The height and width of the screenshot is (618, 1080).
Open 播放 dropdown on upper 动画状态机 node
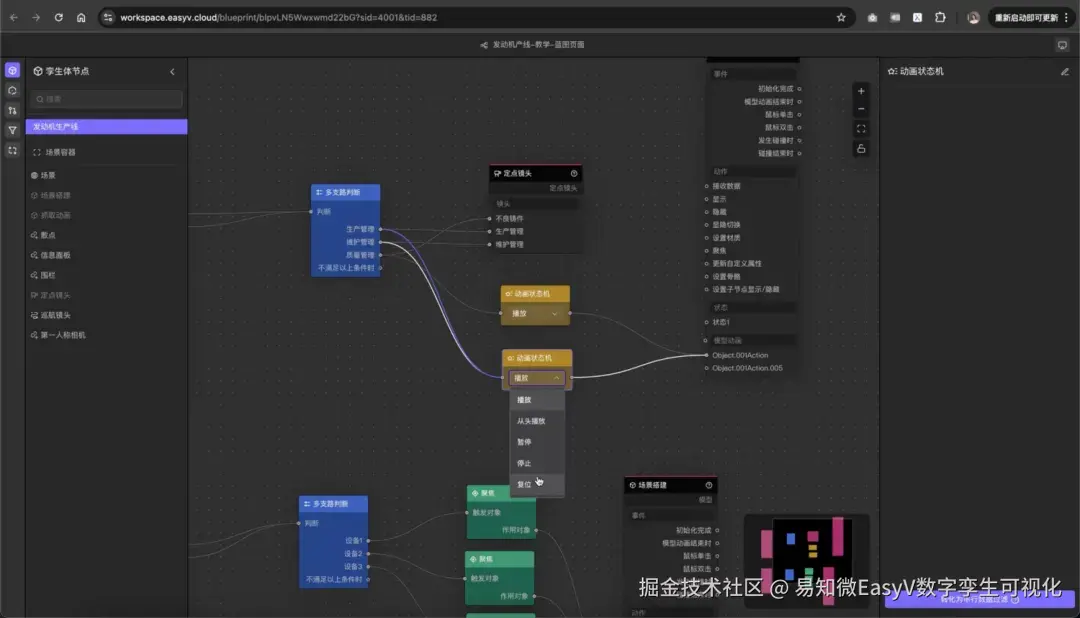[535, 313]
